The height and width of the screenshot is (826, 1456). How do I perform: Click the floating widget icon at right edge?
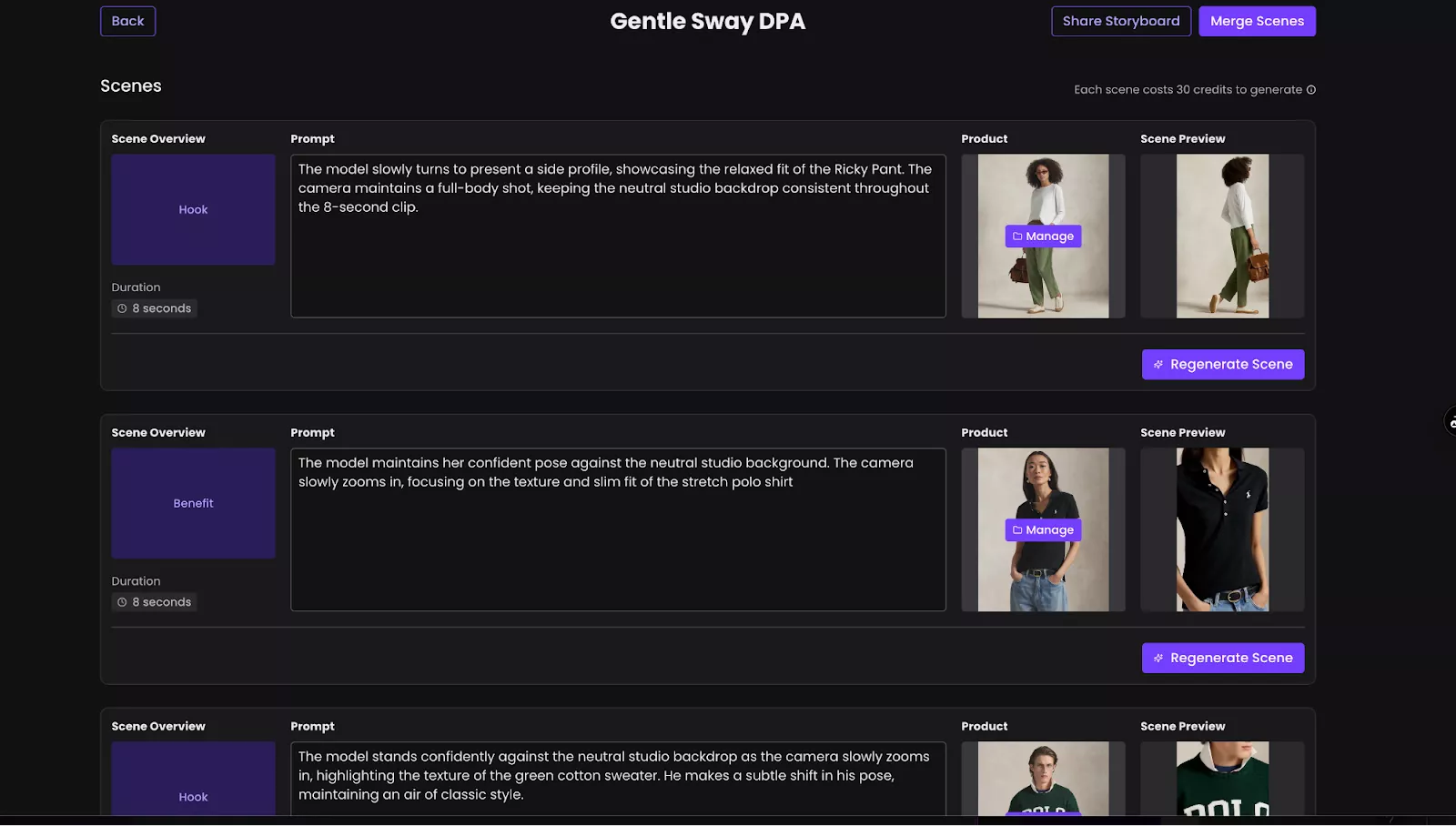pyautogui.click(x=1451, y=422)
